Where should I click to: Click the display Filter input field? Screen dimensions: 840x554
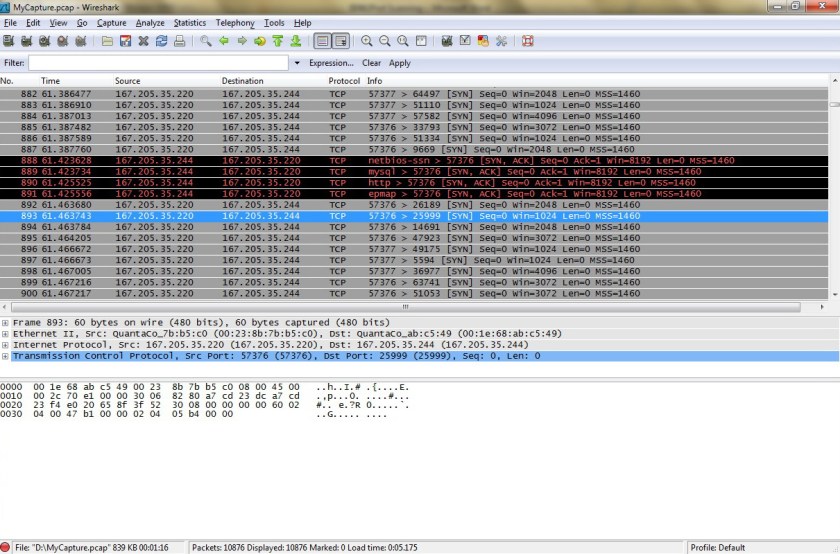pyautogui.click(x=158, y=63)
